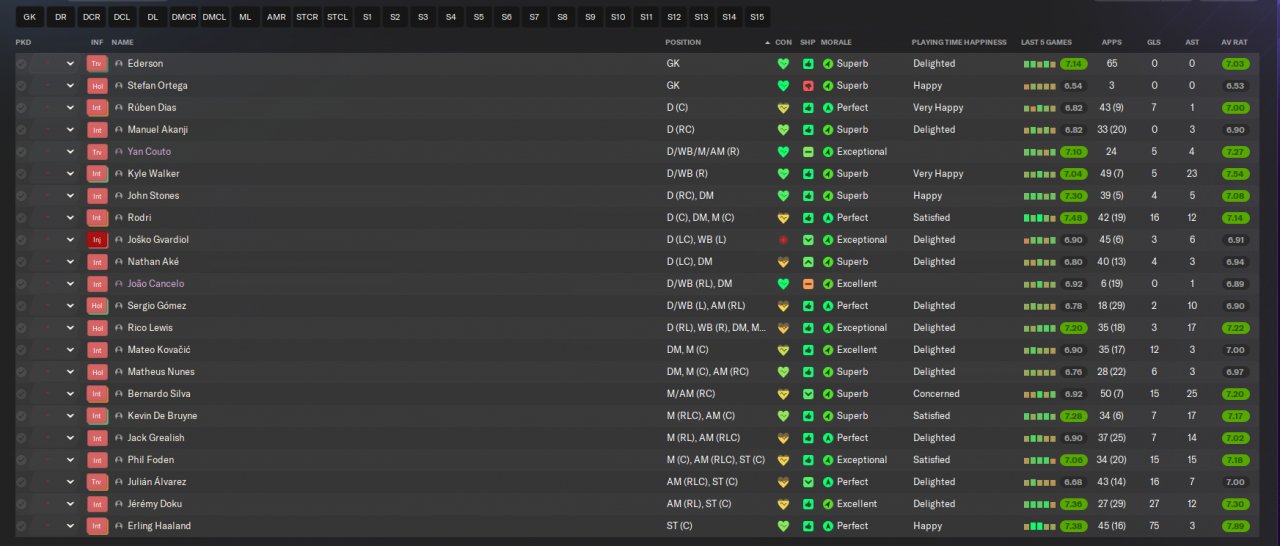The height and width of the screenshot is (546, 1280).
Task: Click Ederson's Trv info status badge
Action: click(97, 63)
